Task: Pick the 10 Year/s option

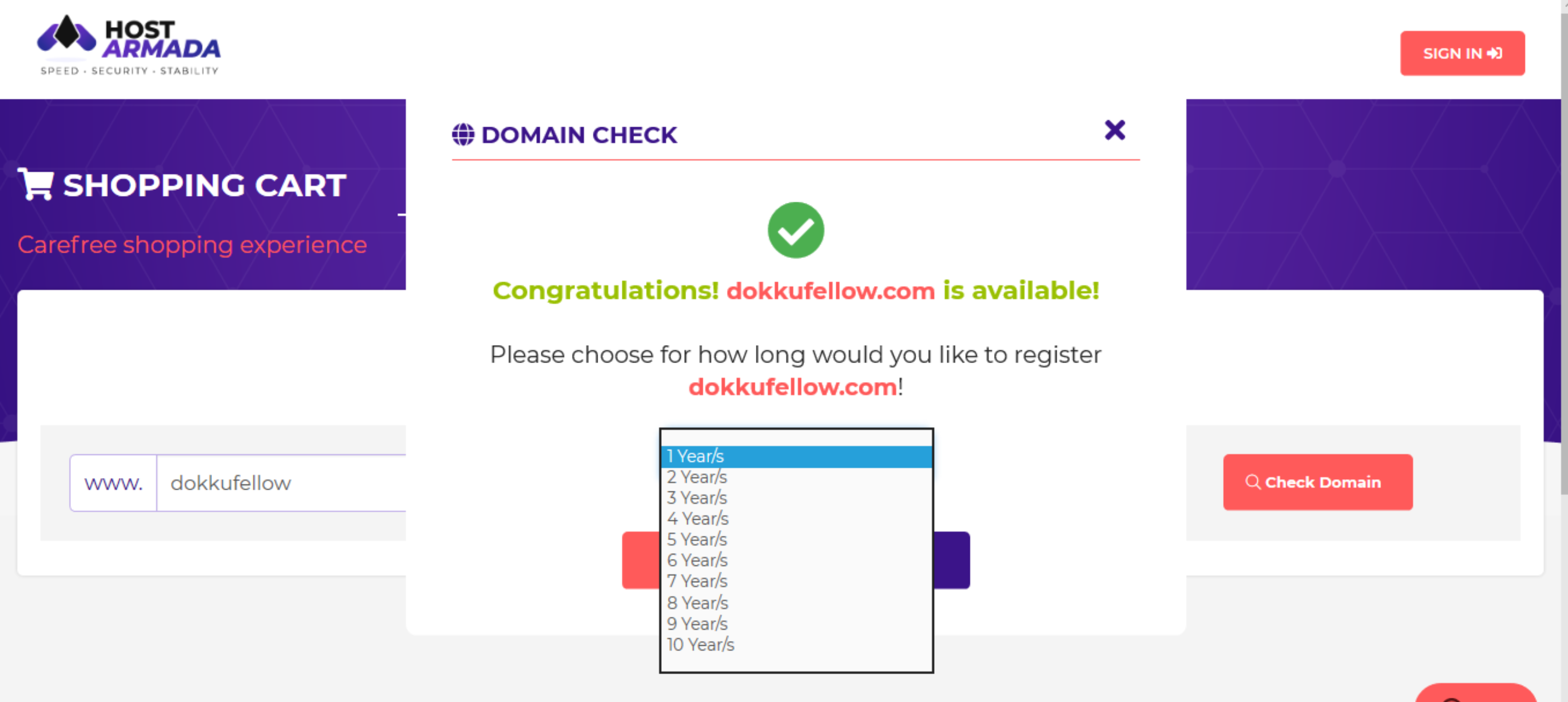Action: 795,644
